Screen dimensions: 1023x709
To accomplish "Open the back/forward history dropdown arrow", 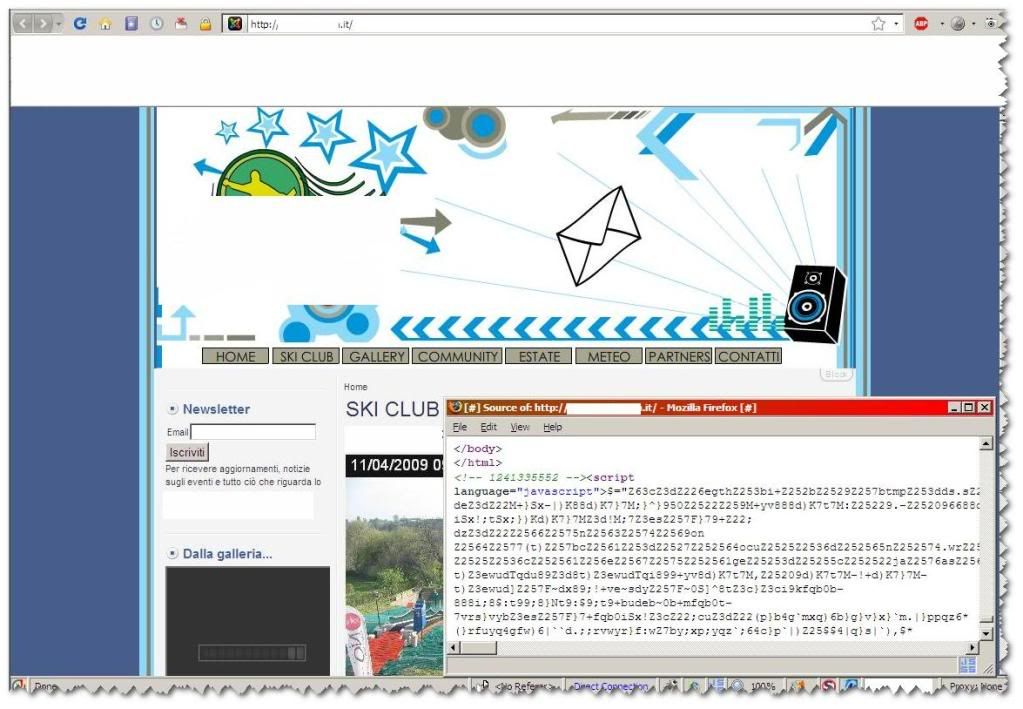I will [x=58, y=23].
